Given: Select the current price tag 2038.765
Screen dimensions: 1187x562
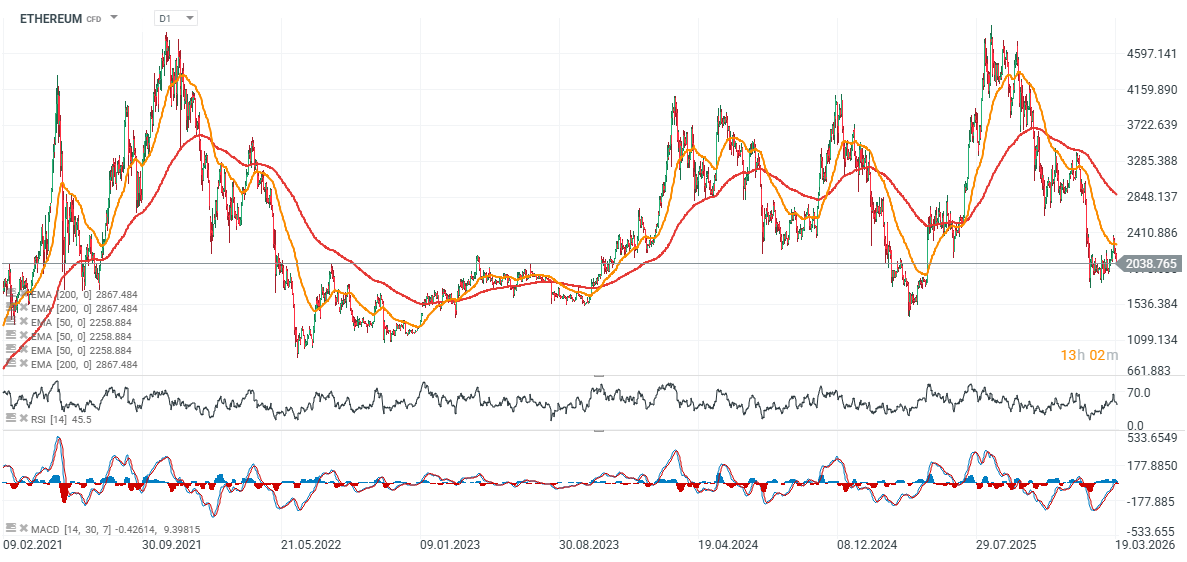Looking at the screenshot, I should click(x=1148, y=264).
